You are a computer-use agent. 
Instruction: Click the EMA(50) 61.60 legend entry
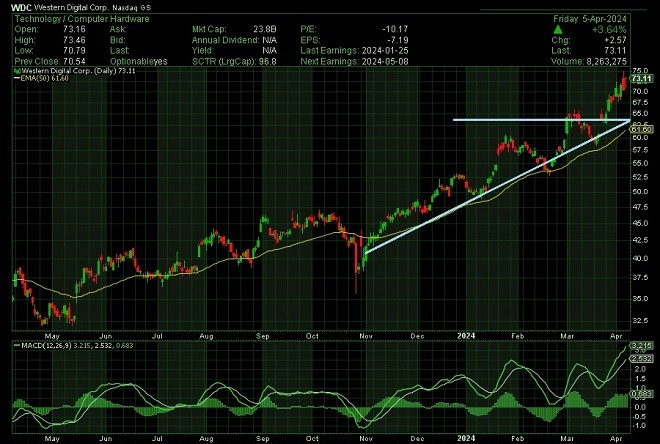pos(41,78)
